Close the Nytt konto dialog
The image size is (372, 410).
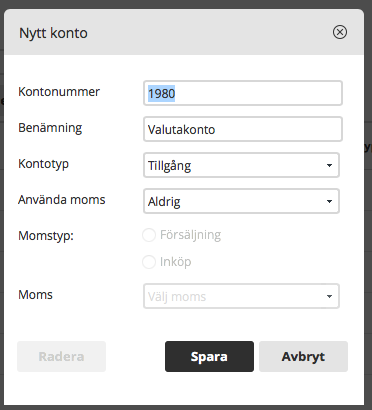(340, 32)
